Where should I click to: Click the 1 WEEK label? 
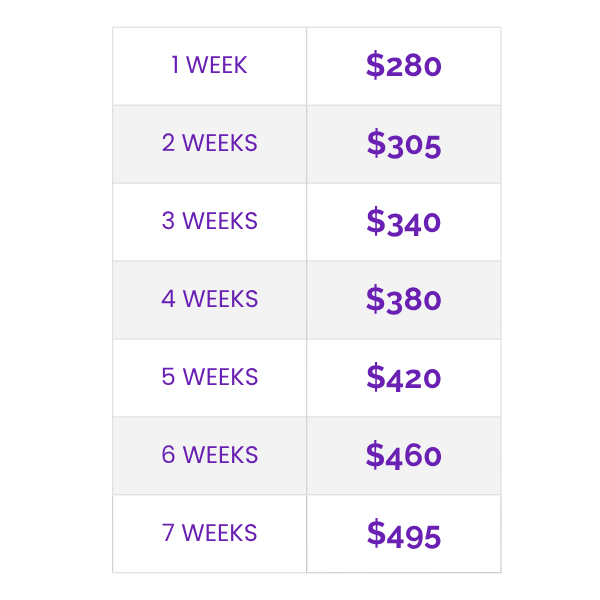point(209,66)
